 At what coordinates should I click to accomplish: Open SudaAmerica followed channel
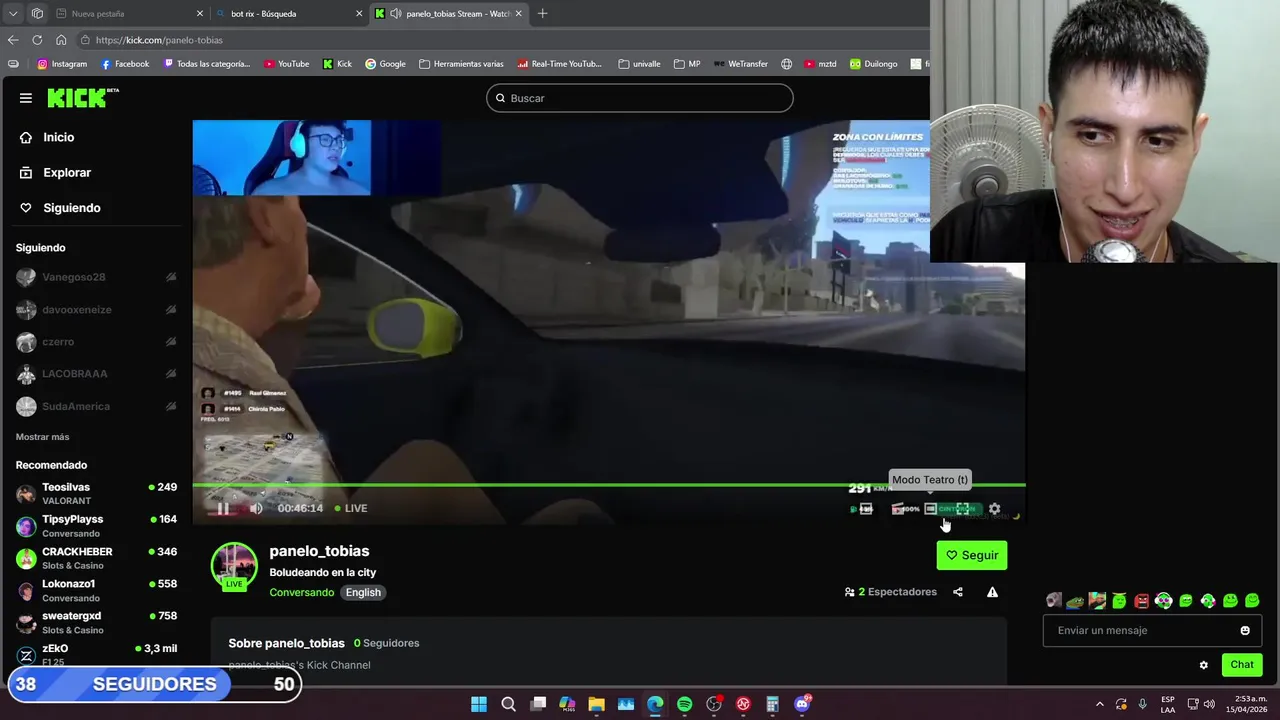click(x=96, y=406)
